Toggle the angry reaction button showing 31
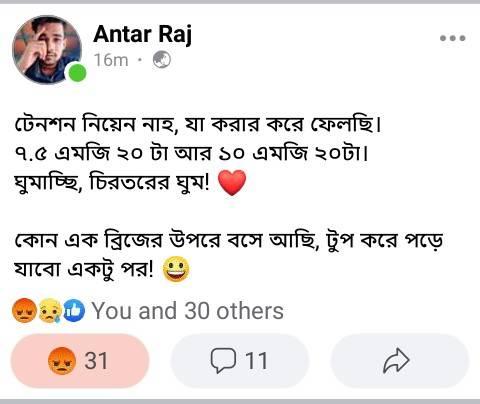 coord(80,361)
